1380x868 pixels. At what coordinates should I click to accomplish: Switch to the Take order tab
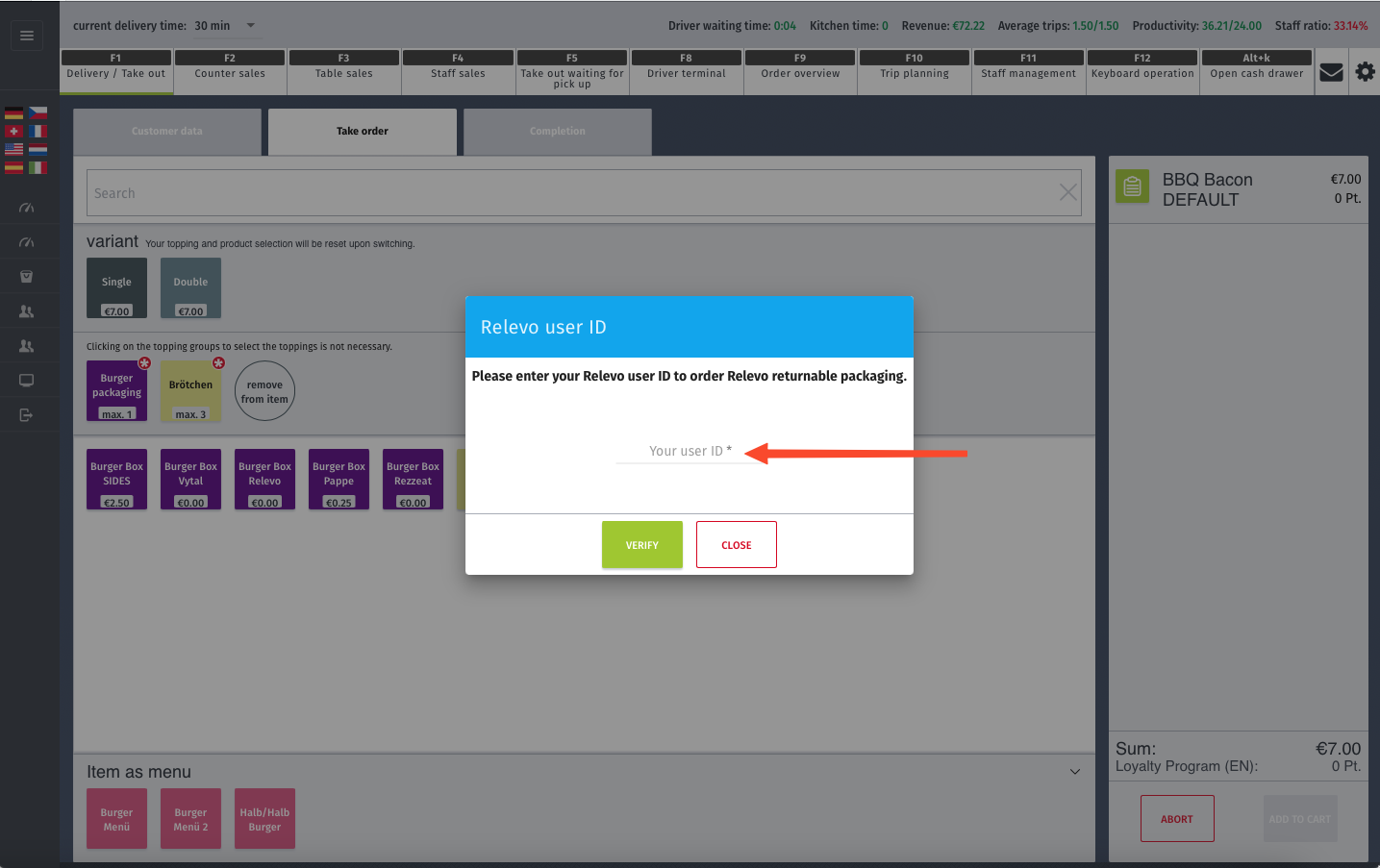click(x=363, y=132)
